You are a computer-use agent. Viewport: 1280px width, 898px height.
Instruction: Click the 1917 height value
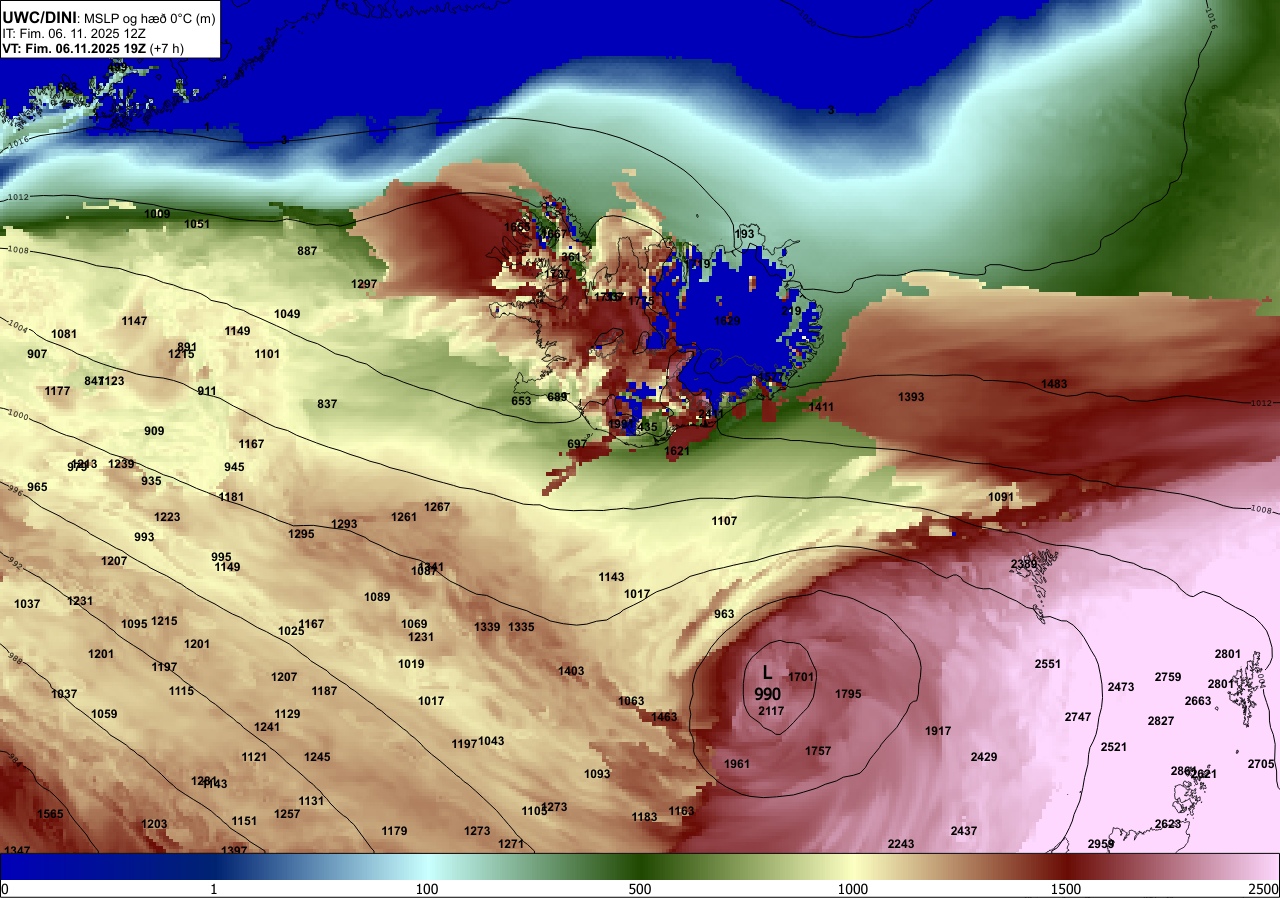pyautogui.click(x=938, y=732)
